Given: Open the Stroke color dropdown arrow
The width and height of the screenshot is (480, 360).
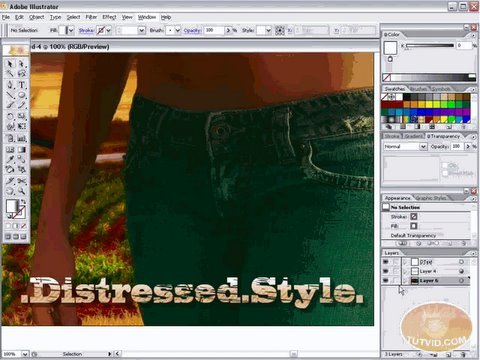Looking at the screenshot, I should point(109,30).
